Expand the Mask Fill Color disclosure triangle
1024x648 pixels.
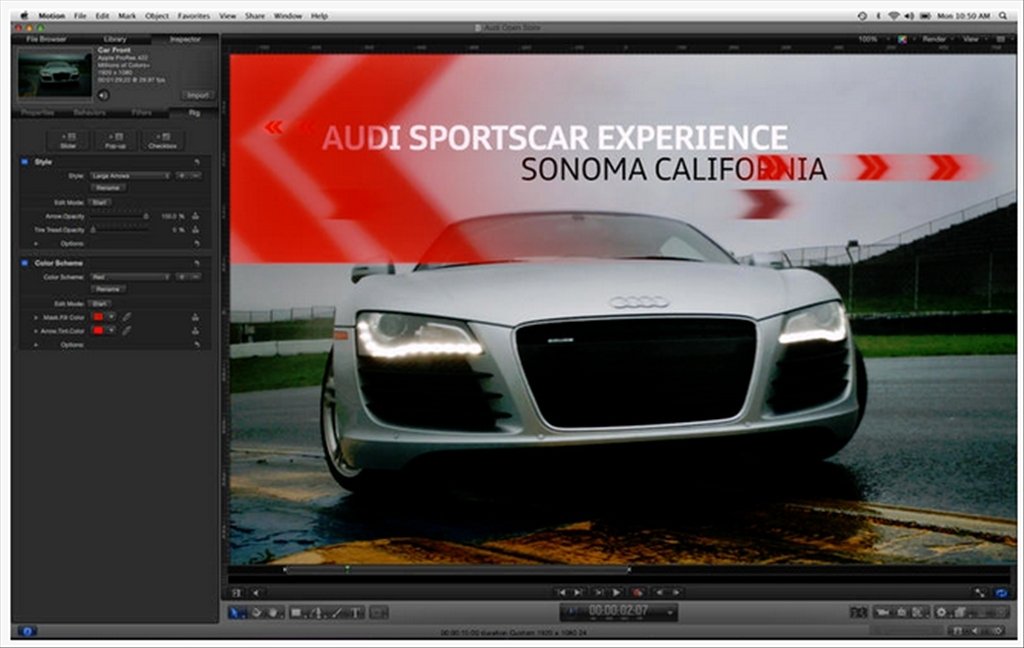pyautogui.click(x=36, y=317)
